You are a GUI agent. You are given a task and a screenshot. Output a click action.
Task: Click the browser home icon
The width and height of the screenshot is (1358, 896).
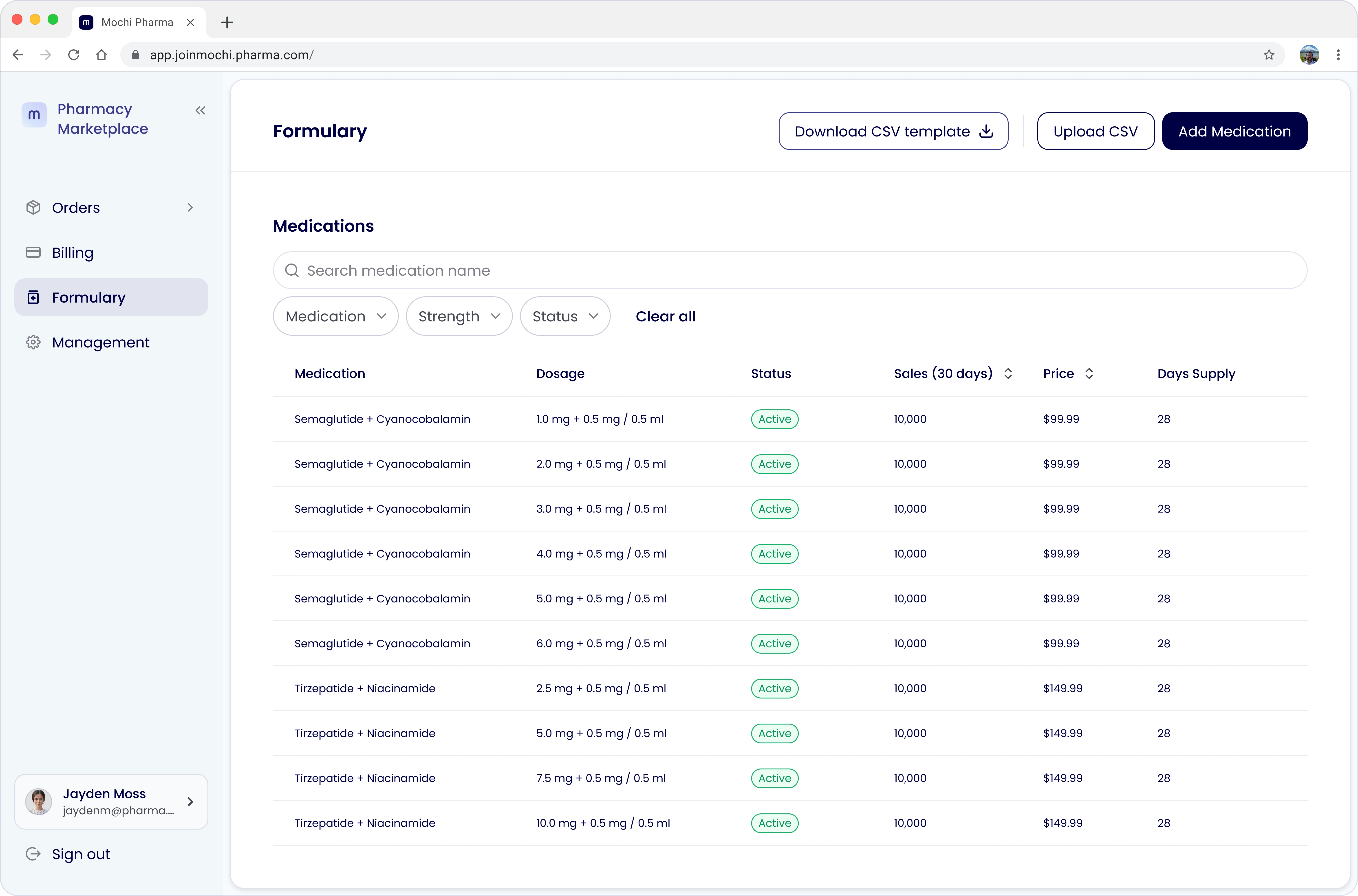(x=101, y=55)
